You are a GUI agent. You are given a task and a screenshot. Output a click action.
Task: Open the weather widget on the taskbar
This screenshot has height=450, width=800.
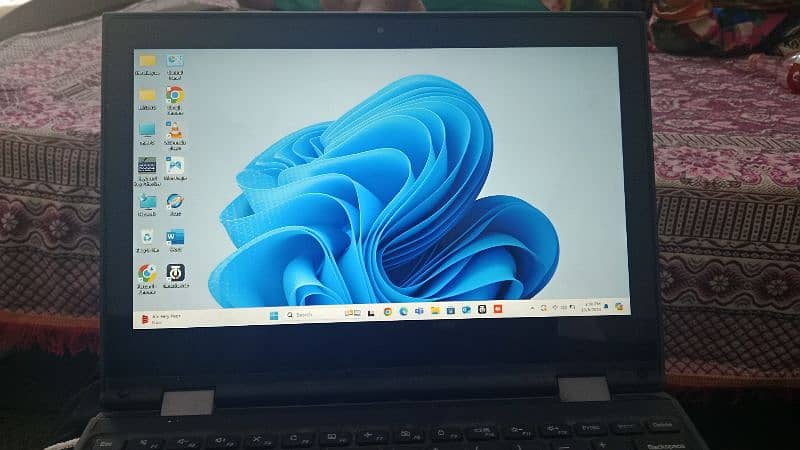160,319
